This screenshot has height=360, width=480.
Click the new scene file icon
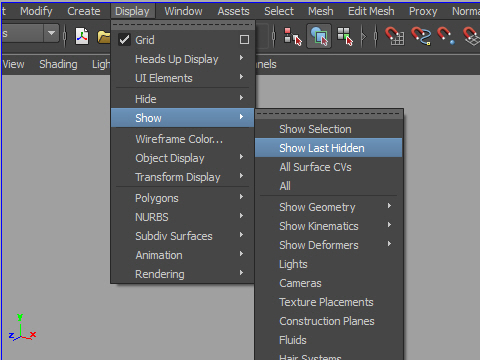tap(82, 36)
